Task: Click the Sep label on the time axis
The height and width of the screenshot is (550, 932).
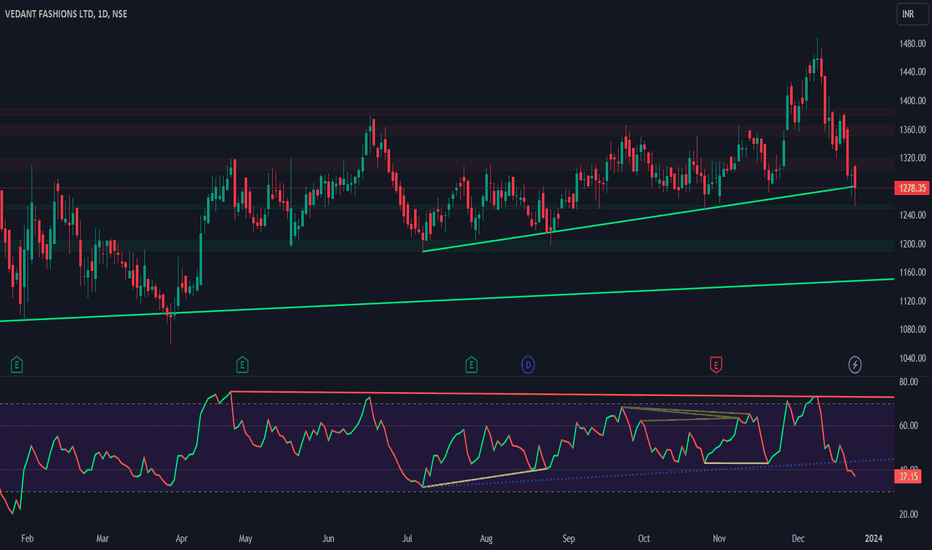Action: tap(569, 539)
